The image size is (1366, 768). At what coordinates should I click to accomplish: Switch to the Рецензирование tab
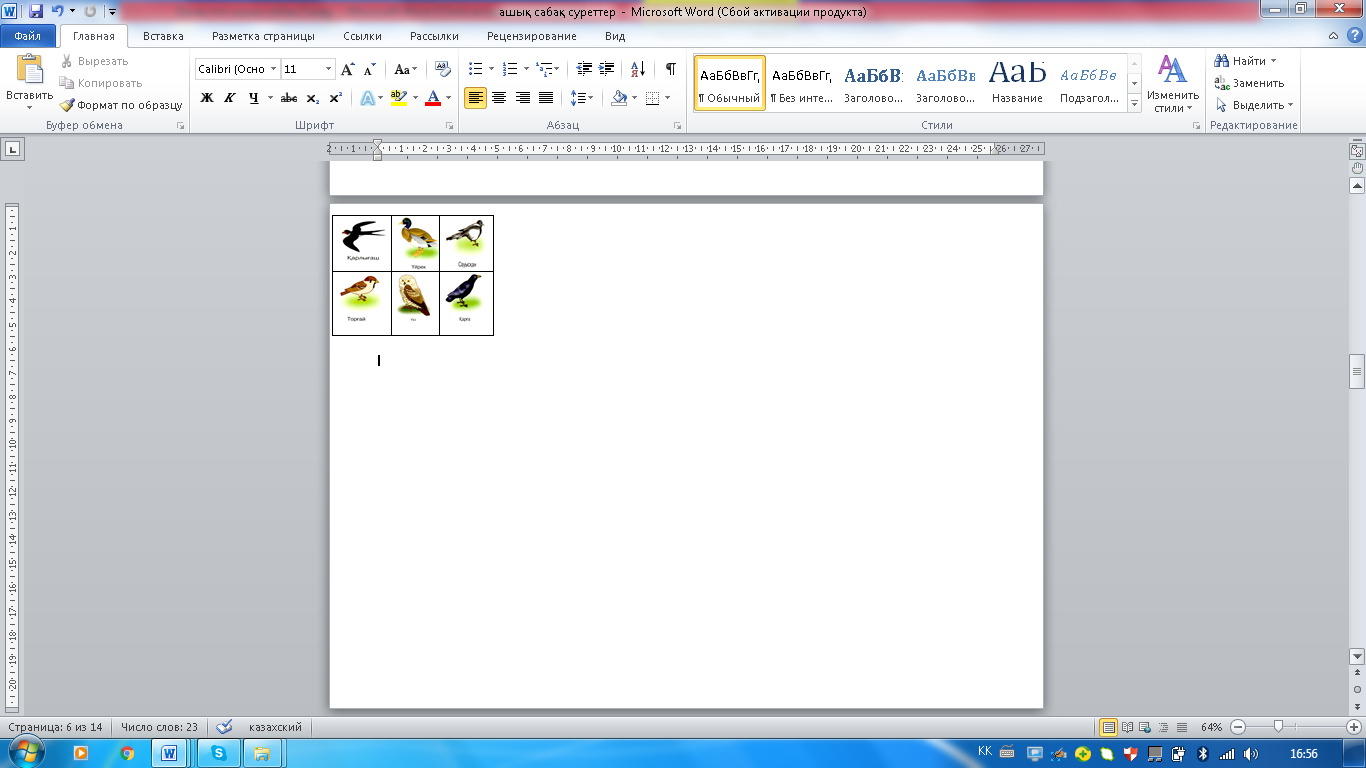(x=532, y=36)
